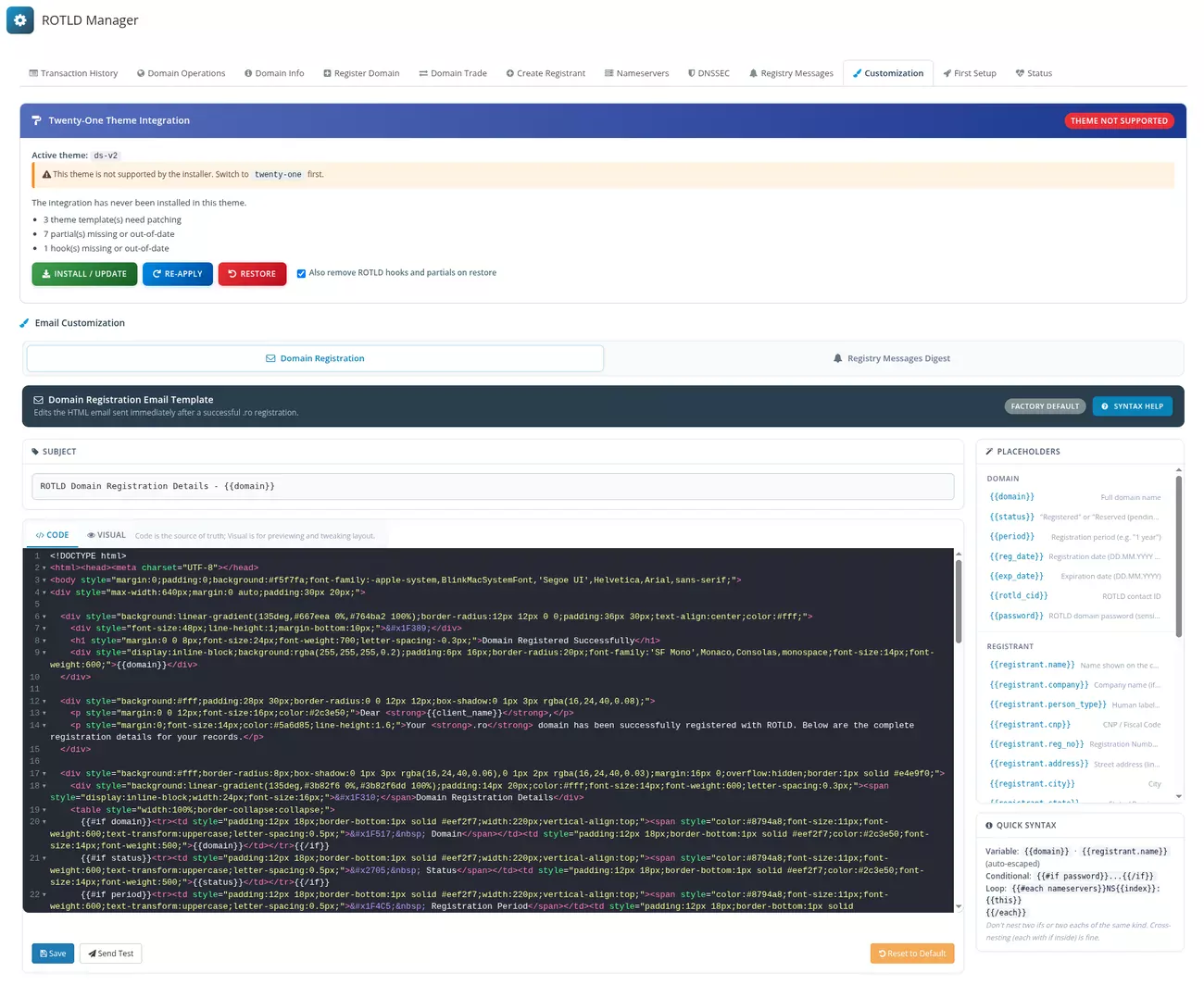Collapse code fold arrow on line 22
The image size is (1204, 985).
[44, 895]
